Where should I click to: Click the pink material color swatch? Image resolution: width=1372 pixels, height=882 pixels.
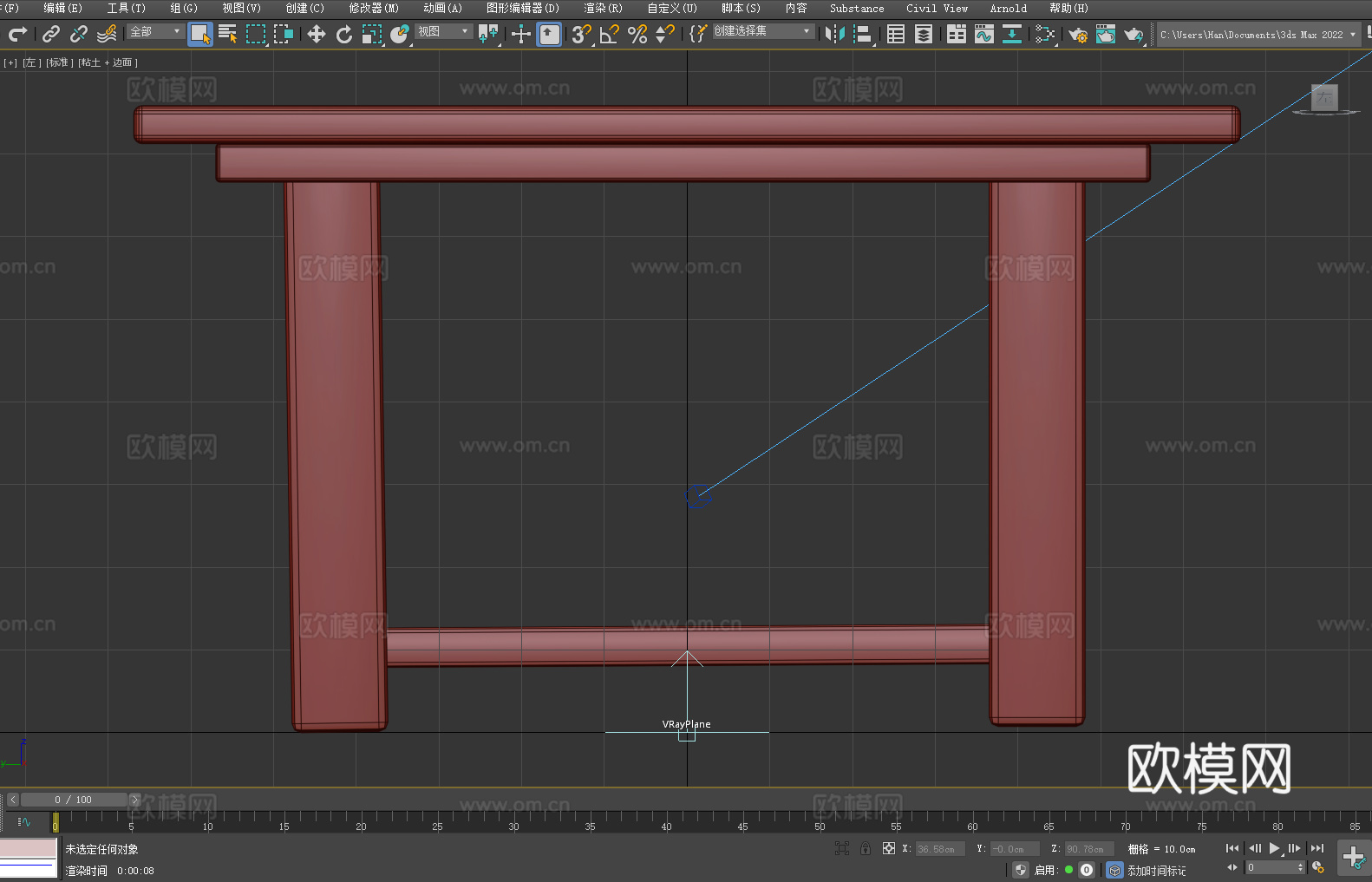(29, 848)
